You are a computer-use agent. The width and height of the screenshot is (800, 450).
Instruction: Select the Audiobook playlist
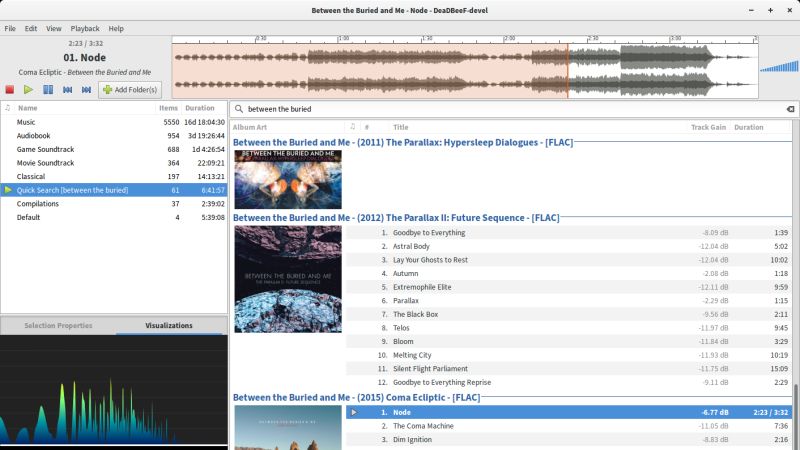[114, 136]
